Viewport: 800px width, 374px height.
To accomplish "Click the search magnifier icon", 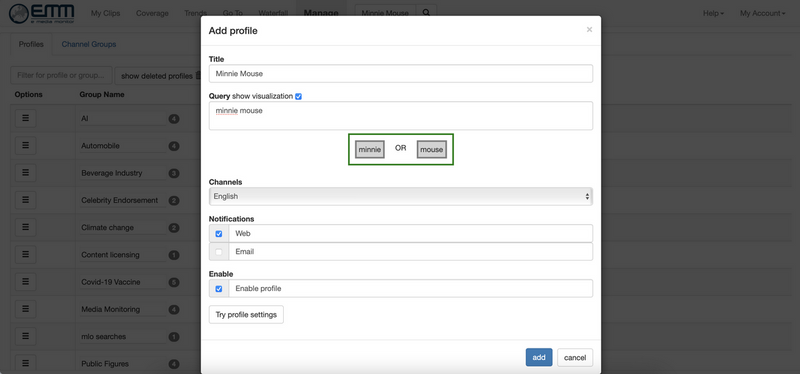I will [426, 13].
